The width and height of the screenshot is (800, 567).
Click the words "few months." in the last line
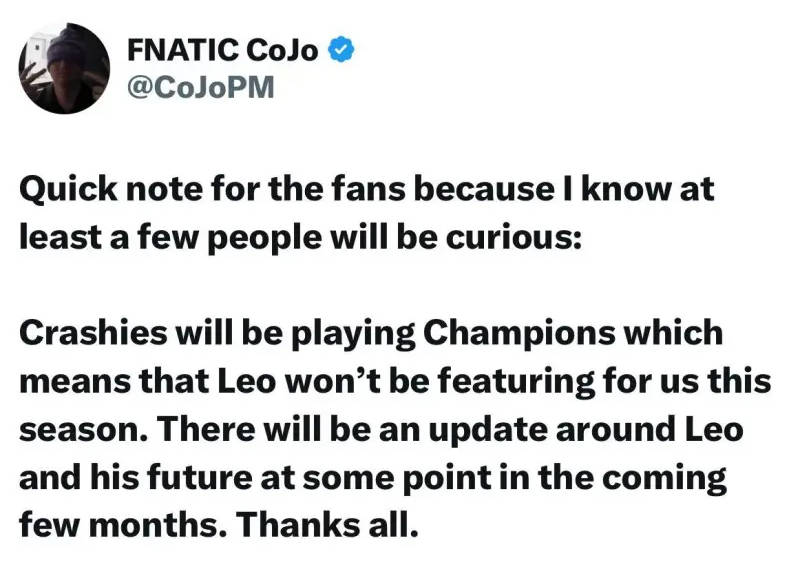coord(113,524)
